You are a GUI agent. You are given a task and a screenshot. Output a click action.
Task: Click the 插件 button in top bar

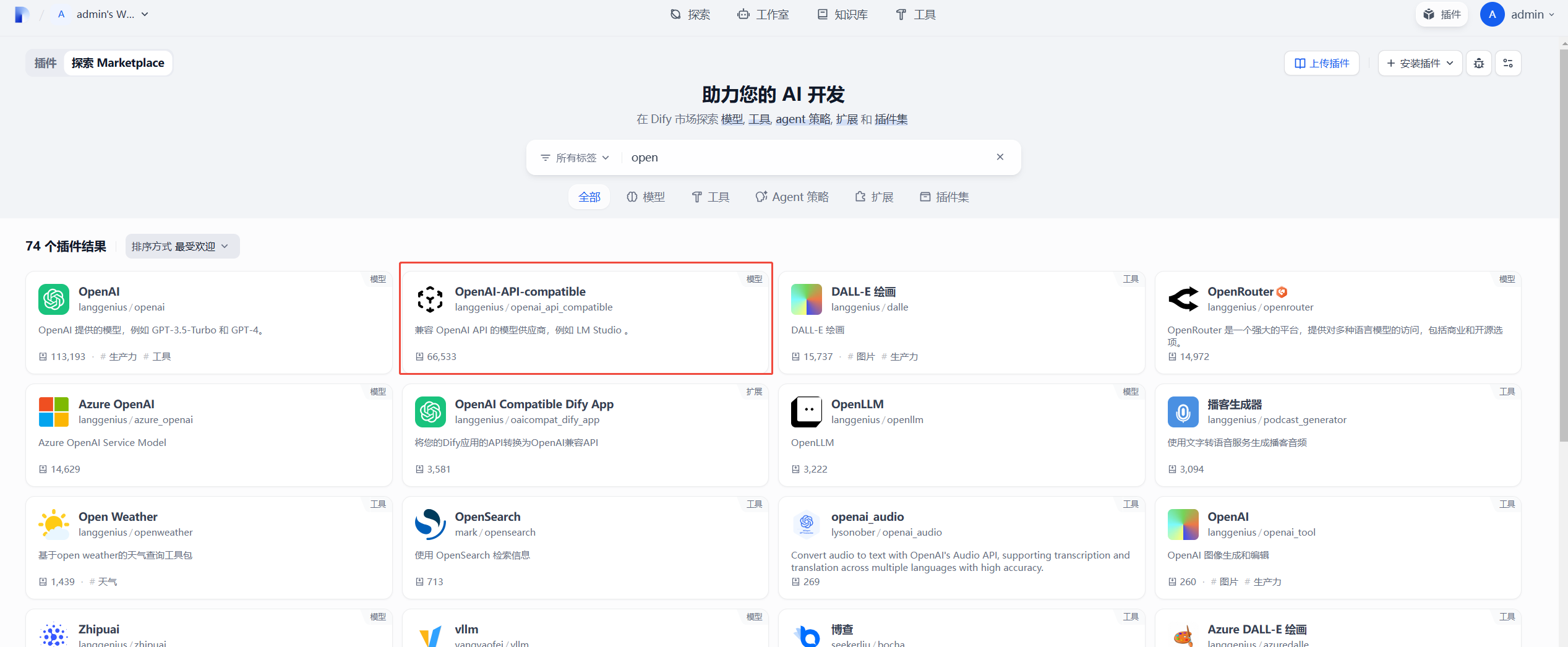click(1442, 14)
